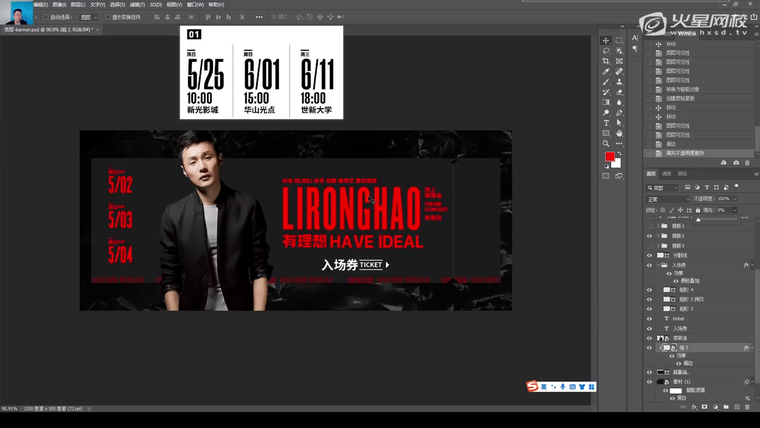Select the Move tool
This screenshot has height=428, width=760.
(606, 40)
